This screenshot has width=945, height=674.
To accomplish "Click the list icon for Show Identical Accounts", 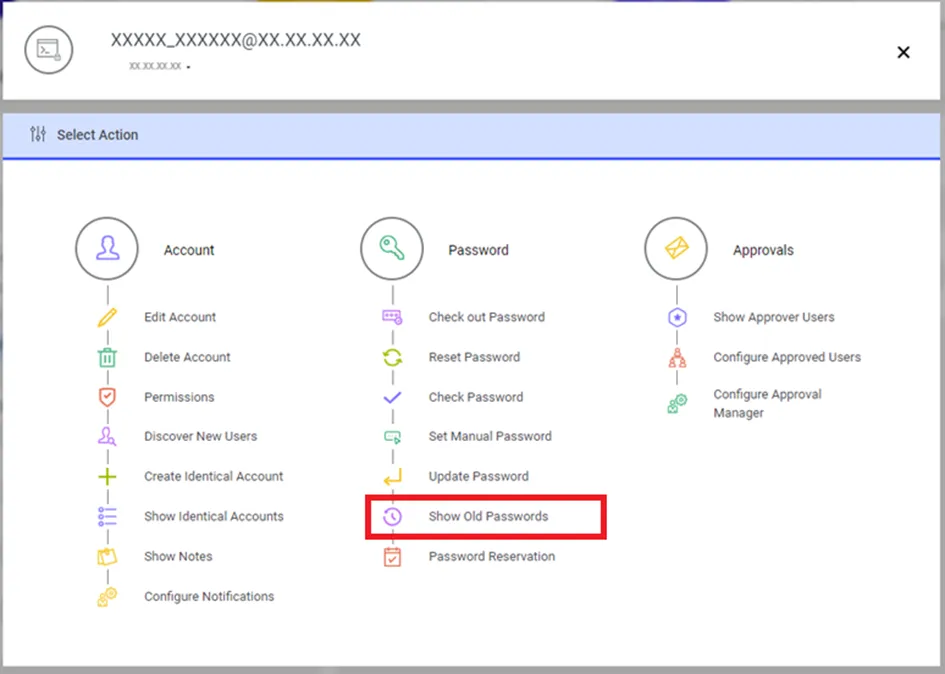I will [x=107, y=517].
